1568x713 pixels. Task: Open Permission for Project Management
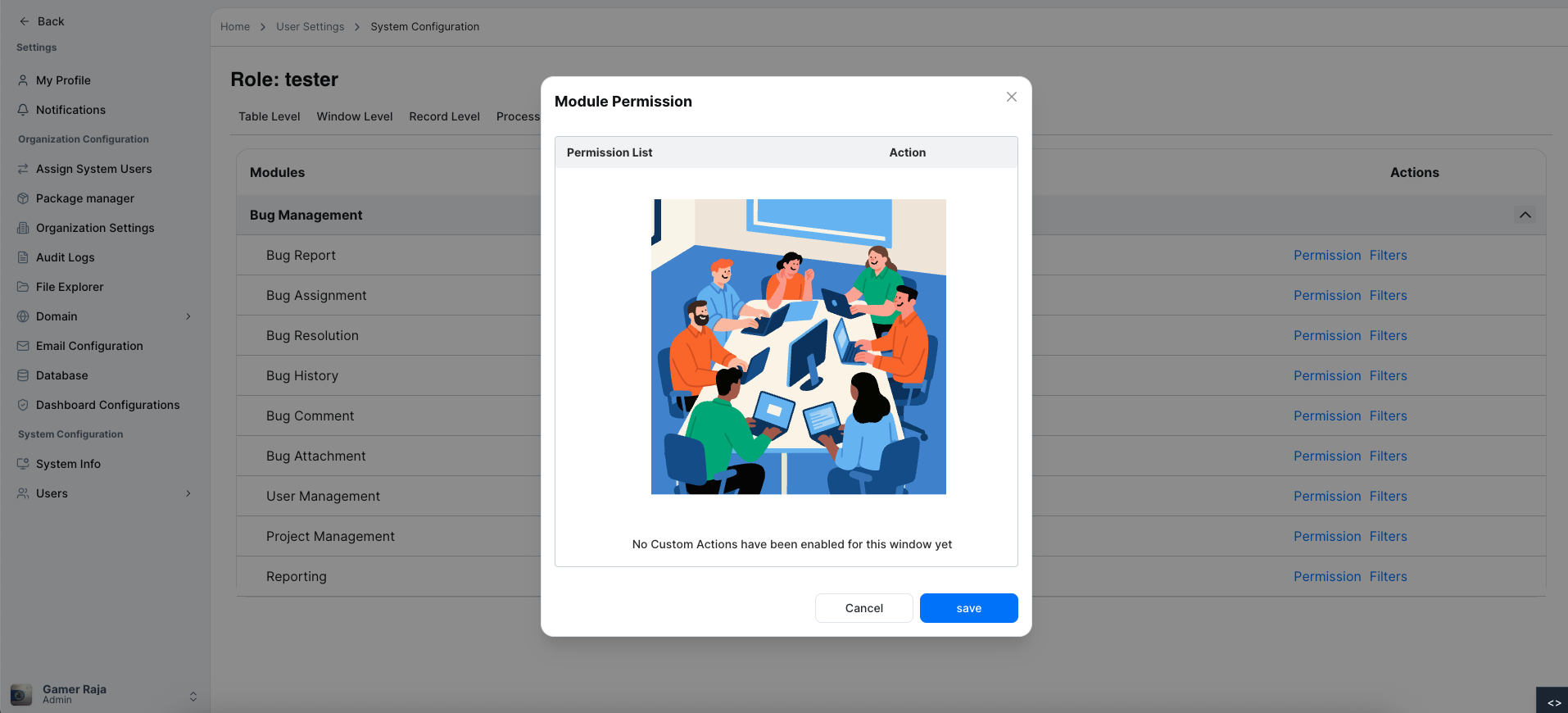coord(1327,537)
